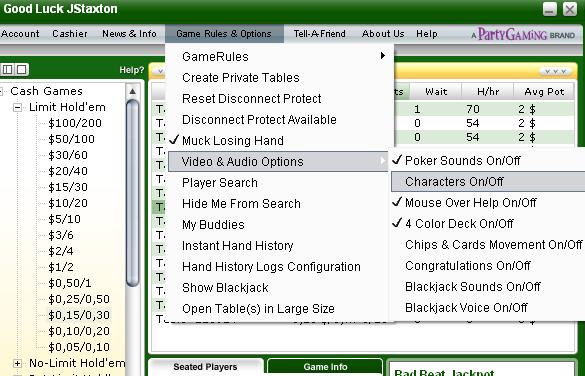Sort table list by Avg Pot column
The image size is (585, 376).
click(x=544, y=91)
